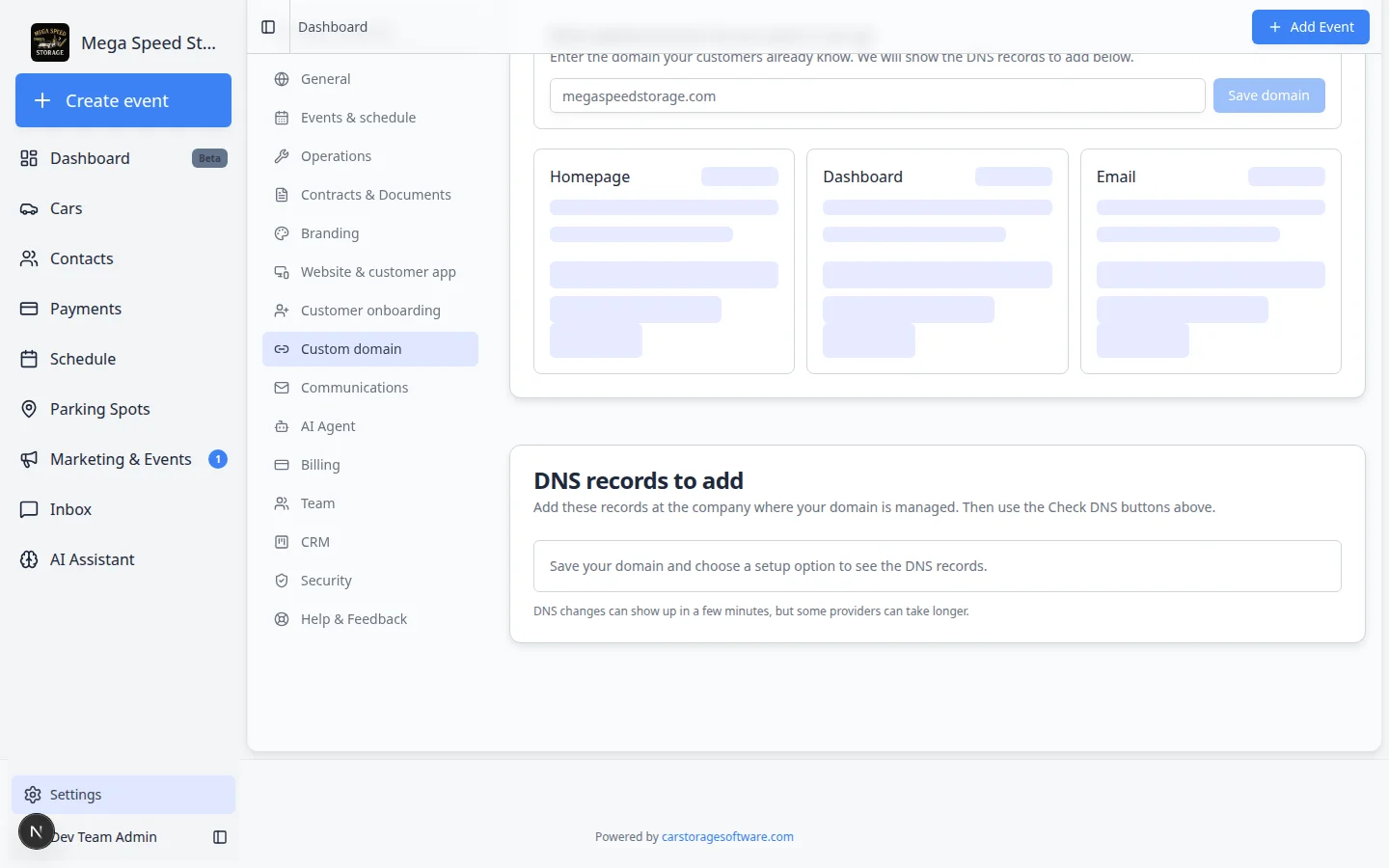The image size is (1389, 868).
Task: Open Website & customer app settings
Action: pos(370,272)
